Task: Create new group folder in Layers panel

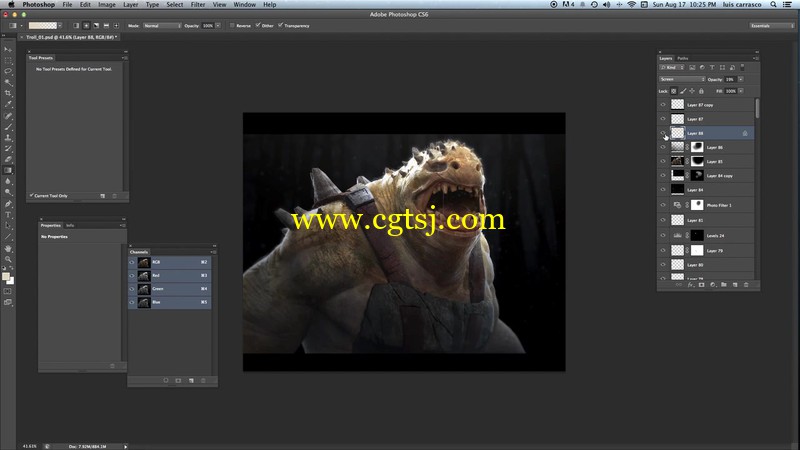Action: (x=723, y=285)
